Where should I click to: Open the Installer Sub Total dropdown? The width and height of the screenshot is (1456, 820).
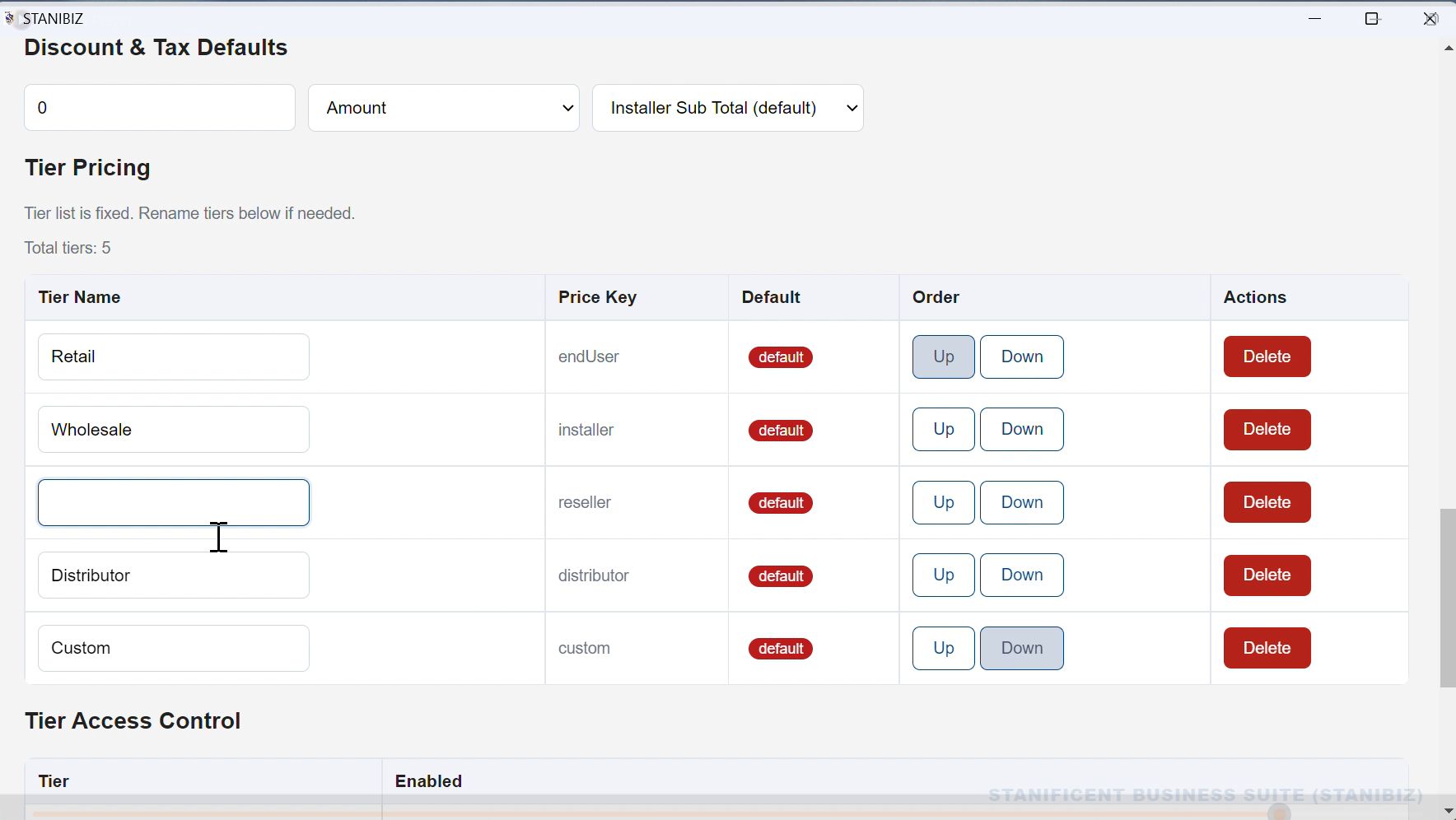[x=728, y=107]
